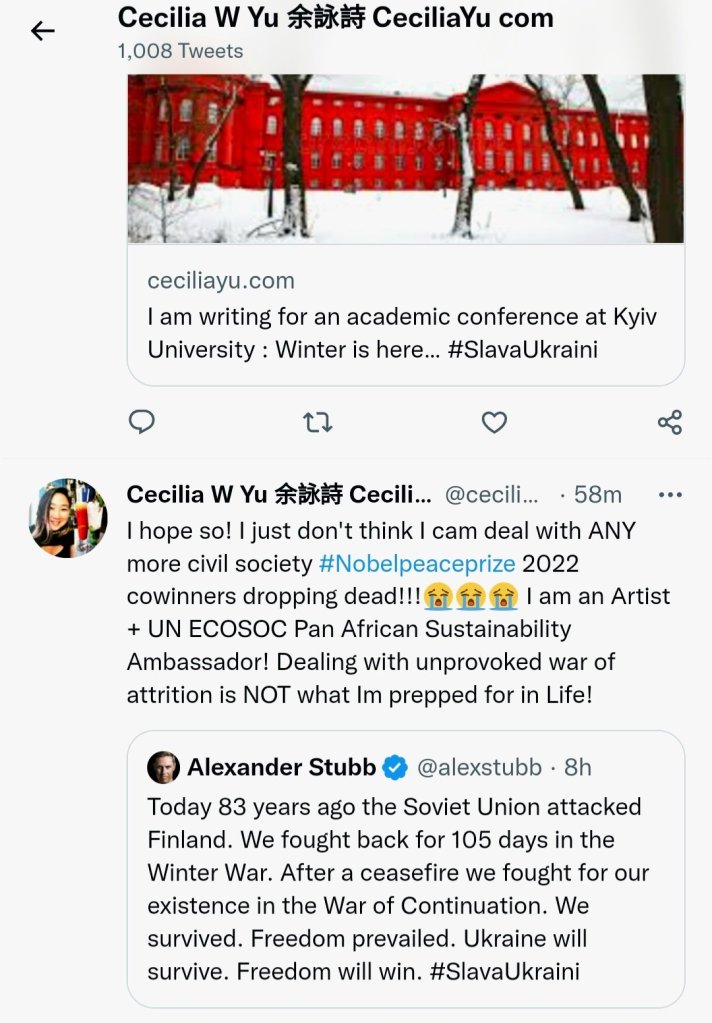Retweet the Kyiv University post
712x1023 pixels.
317,422
